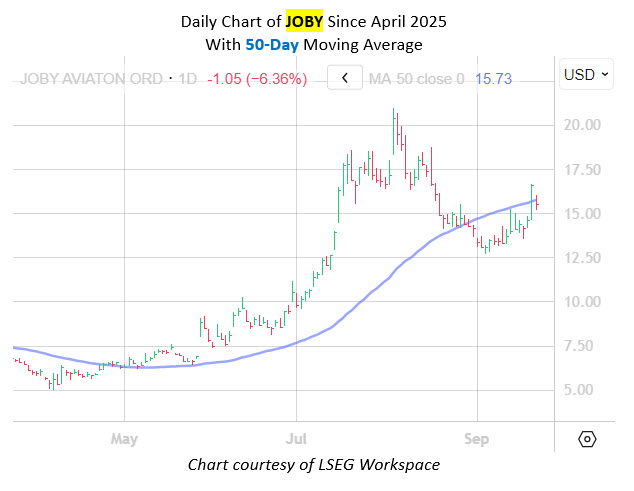Click the JOBY AVIATON ORD symbol label
The height and width of the screenshot is (491, 634).
[91, 78]
